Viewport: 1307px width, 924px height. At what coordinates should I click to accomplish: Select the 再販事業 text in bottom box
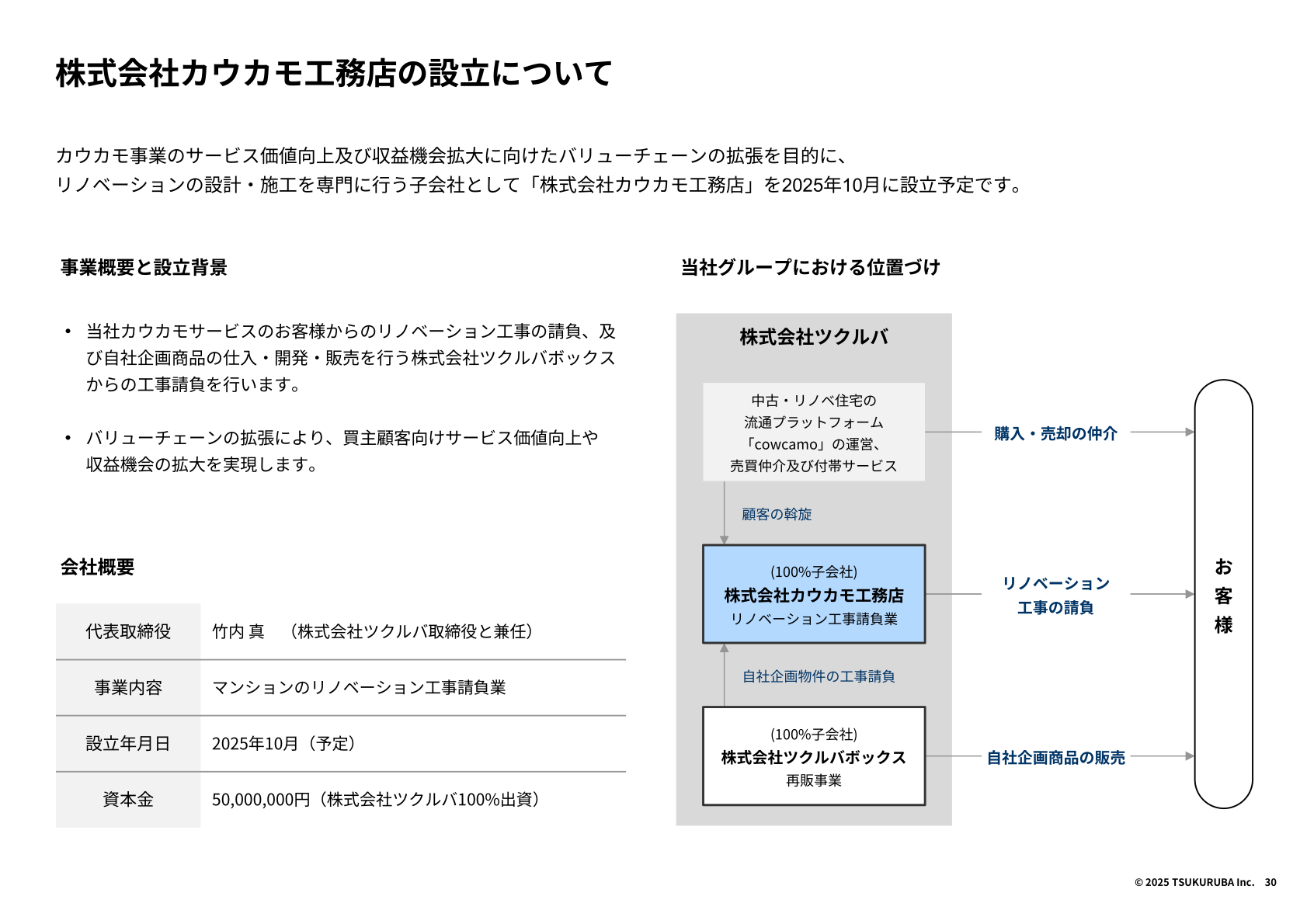(814, 781)
